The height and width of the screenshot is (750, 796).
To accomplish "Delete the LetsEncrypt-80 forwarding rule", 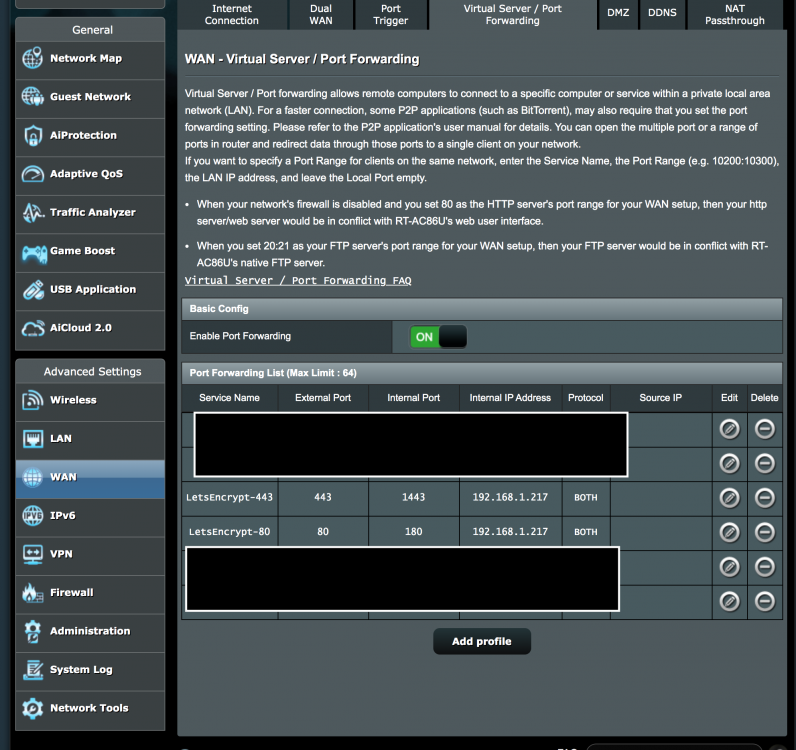I will click(765, 533).
